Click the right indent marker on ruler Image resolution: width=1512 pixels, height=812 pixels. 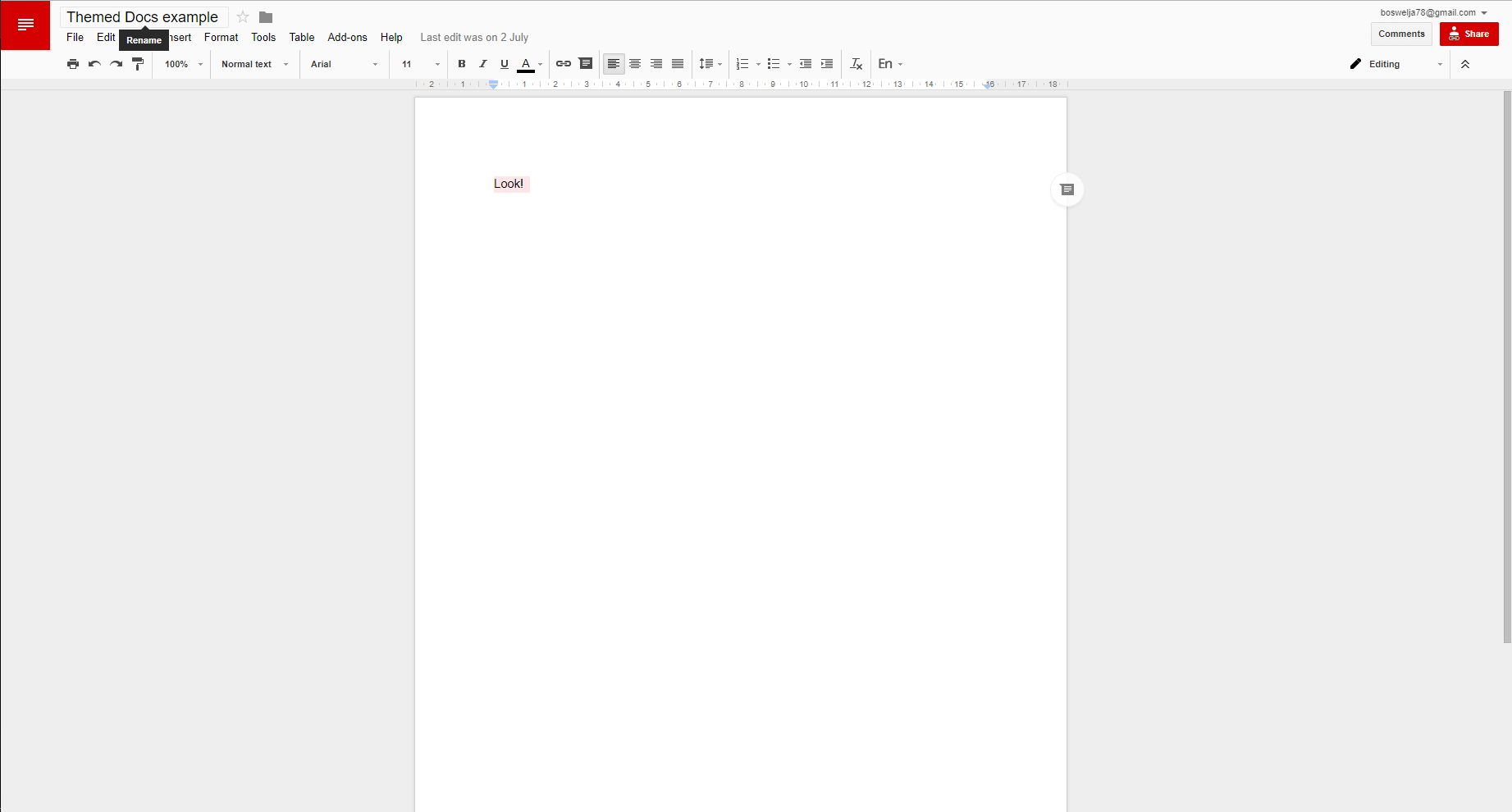987,85
